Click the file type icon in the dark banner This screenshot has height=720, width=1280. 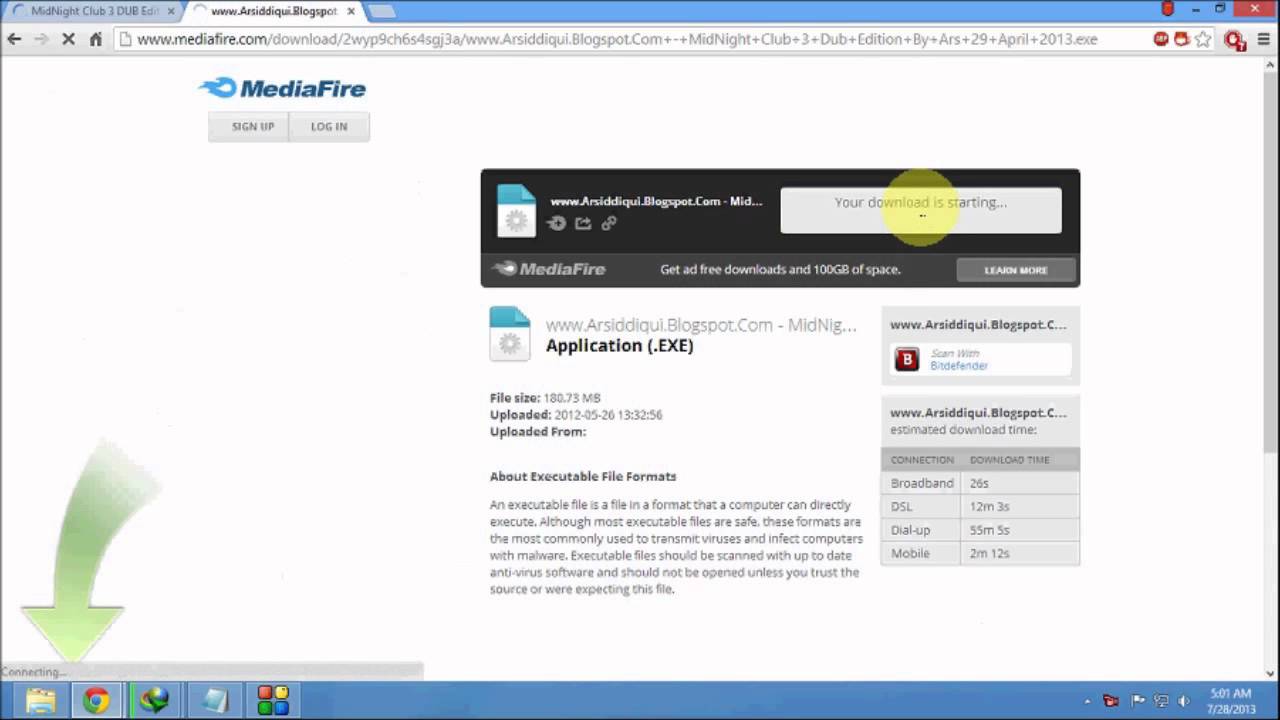(516, 210)
